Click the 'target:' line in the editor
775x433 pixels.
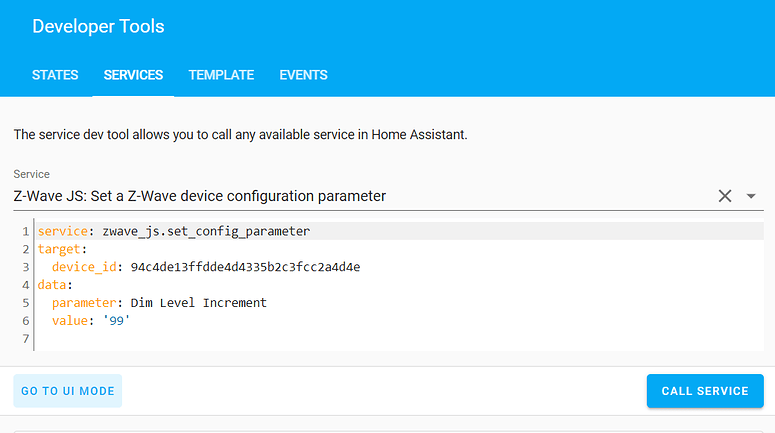62,249
